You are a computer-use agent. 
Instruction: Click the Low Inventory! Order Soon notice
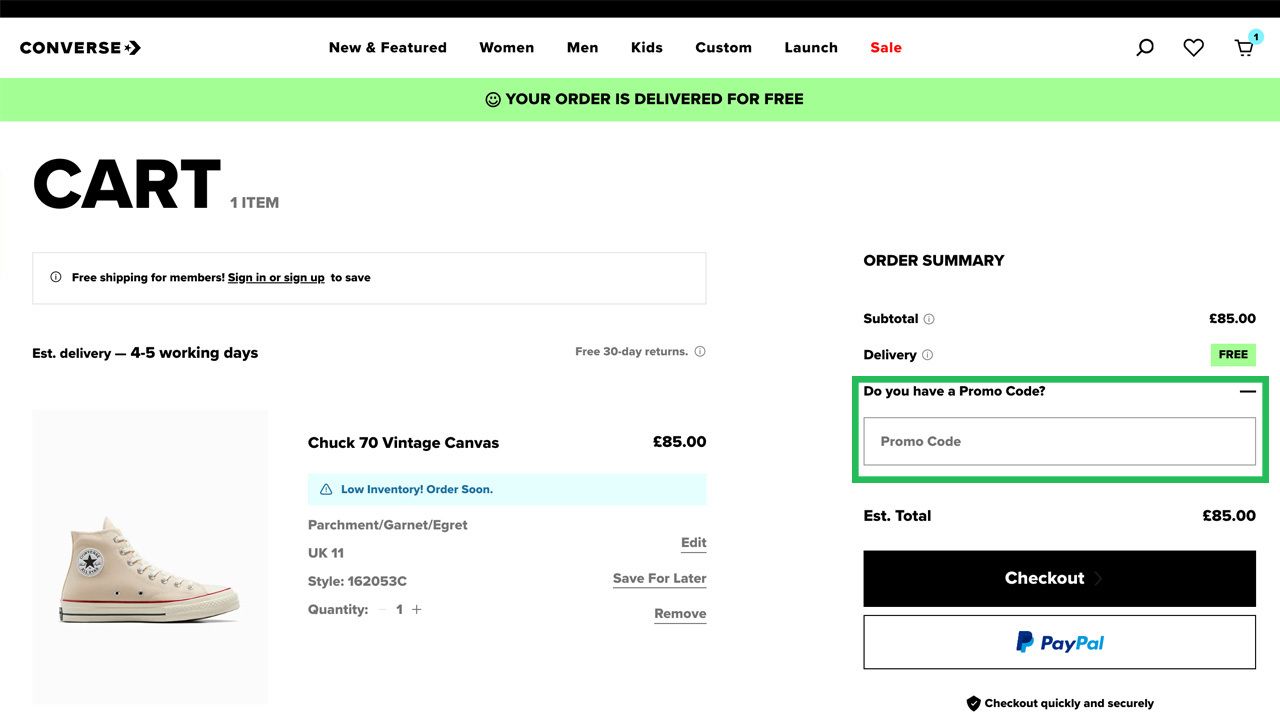click(x=507, y=490)
